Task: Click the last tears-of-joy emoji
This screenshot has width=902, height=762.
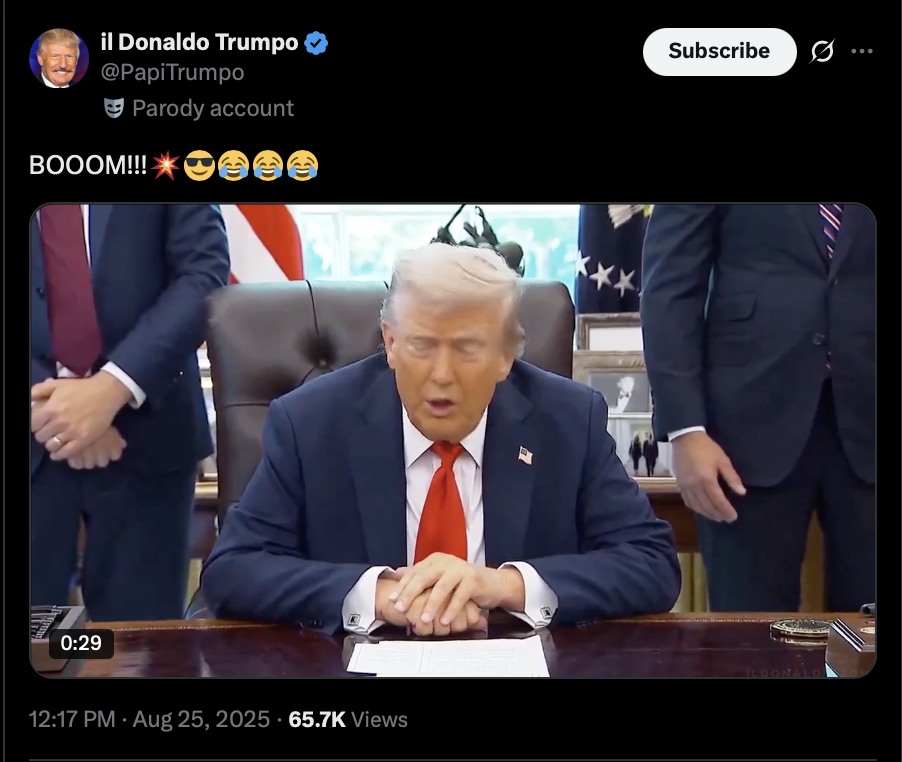Action: pyautogui.click(x=303, y=166)
